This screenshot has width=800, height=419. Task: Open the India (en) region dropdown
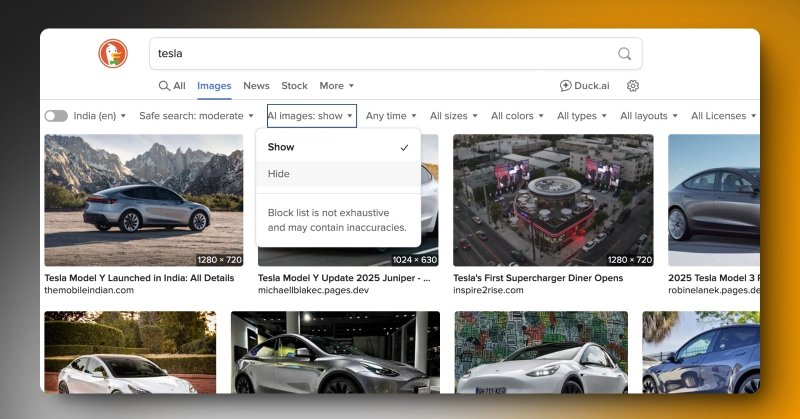[99, 116]
